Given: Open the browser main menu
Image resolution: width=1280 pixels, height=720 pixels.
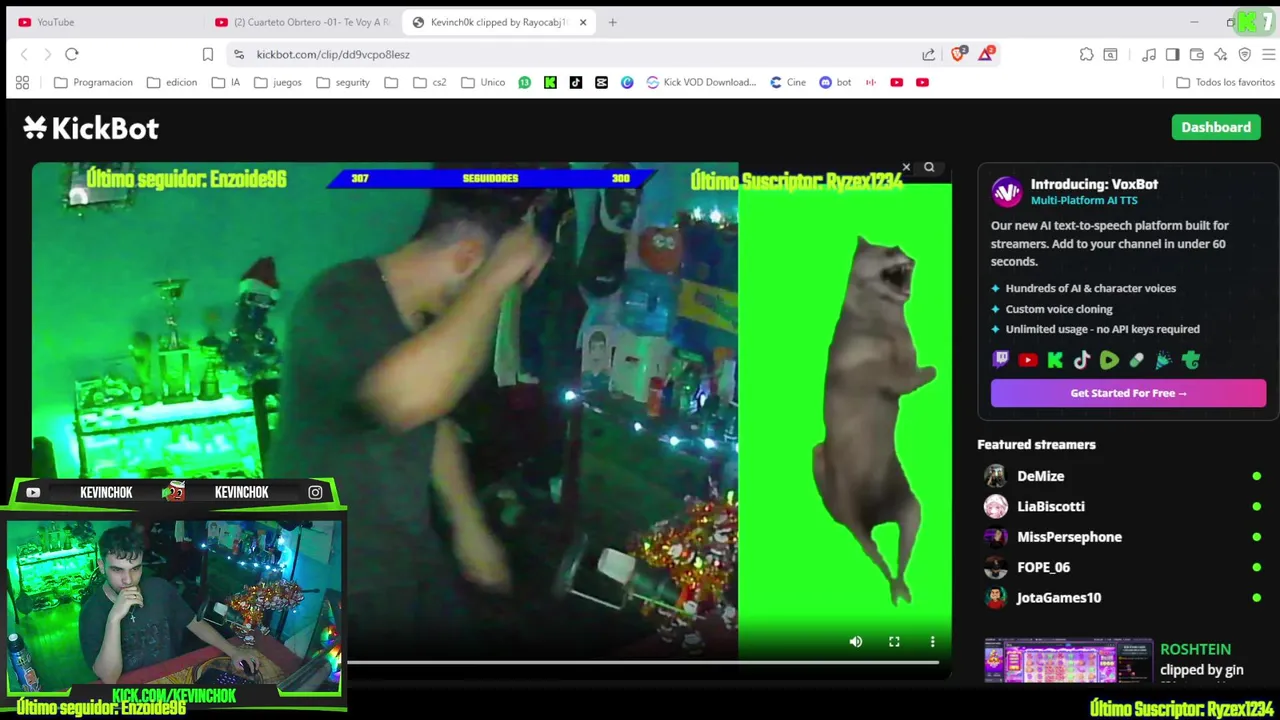Looking at the screenshot, I should [1268, 54].
